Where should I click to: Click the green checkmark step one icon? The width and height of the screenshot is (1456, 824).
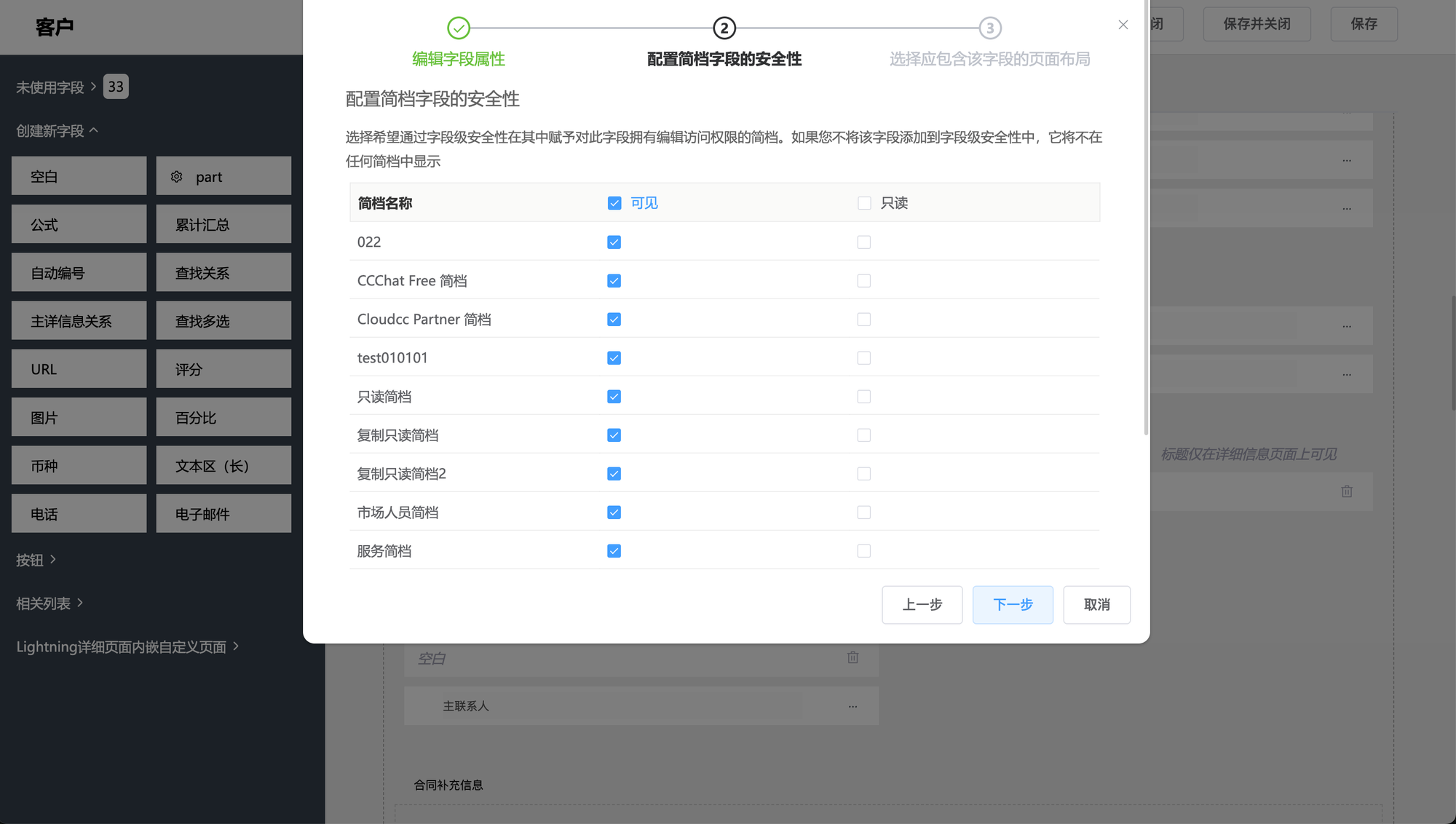point(459,28)
